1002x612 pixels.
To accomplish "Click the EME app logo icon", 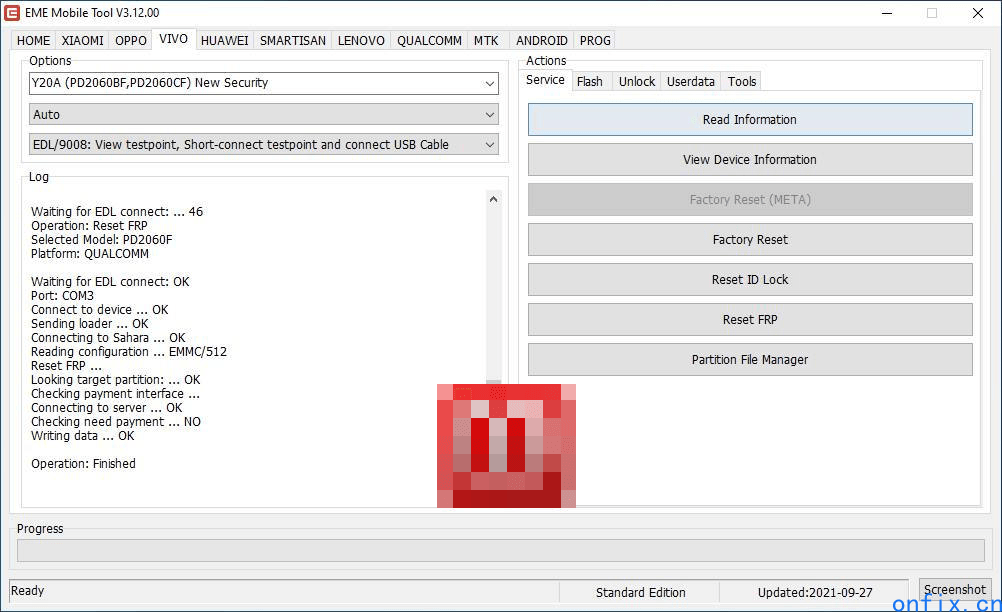I will pyautogui.click(x=13, y=13).
